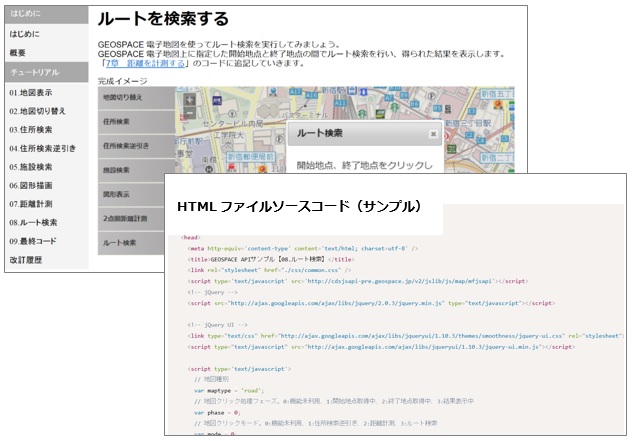Click the ルート検索 map panel button

pos(131,243)
